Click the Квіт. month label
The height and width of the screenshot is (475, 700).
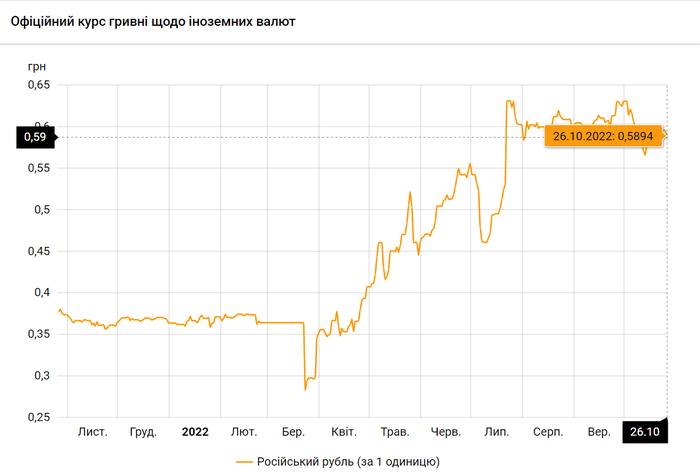click(345, 432)
